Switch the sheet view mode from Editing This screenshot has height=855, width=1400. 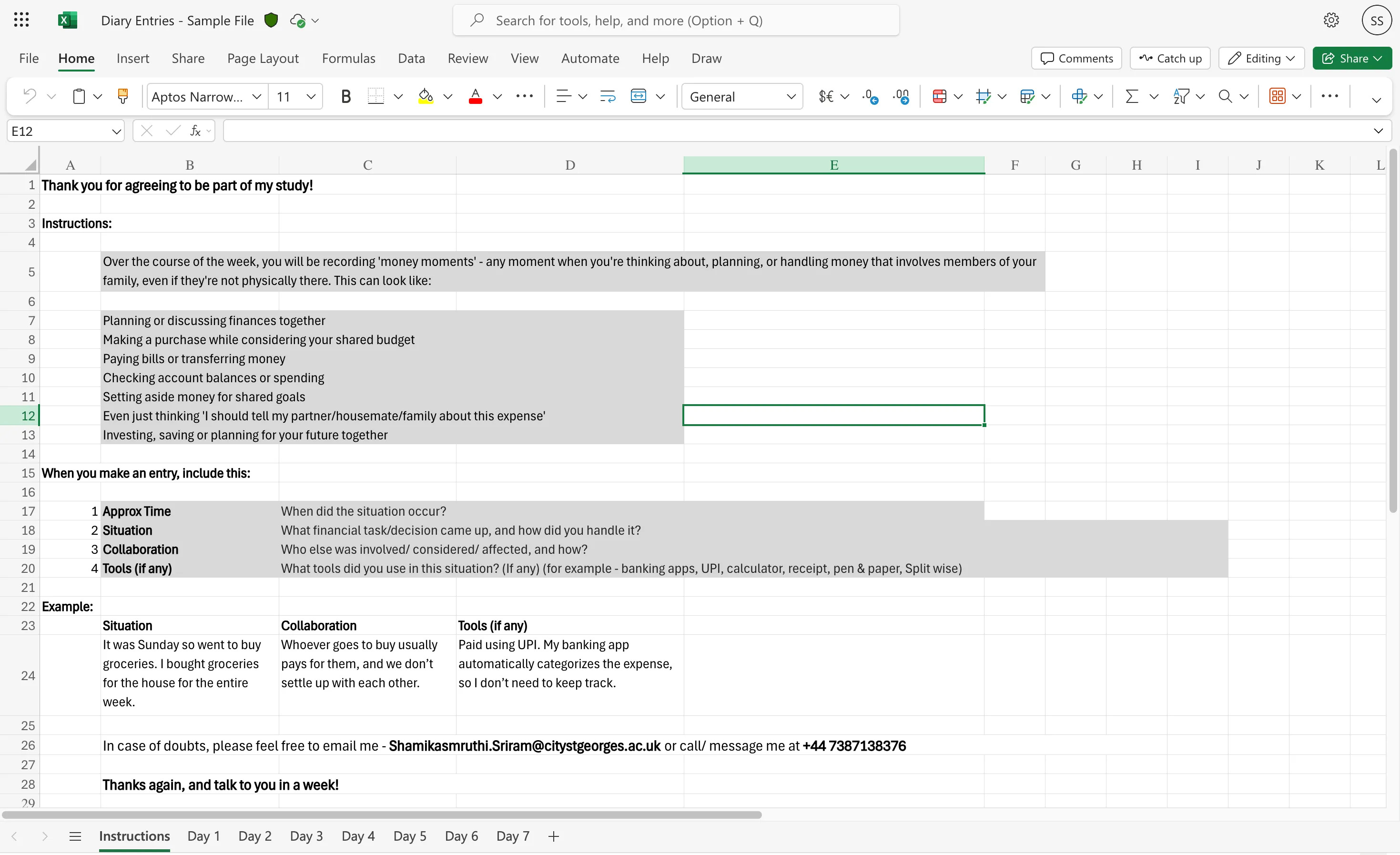[1260, 58]
